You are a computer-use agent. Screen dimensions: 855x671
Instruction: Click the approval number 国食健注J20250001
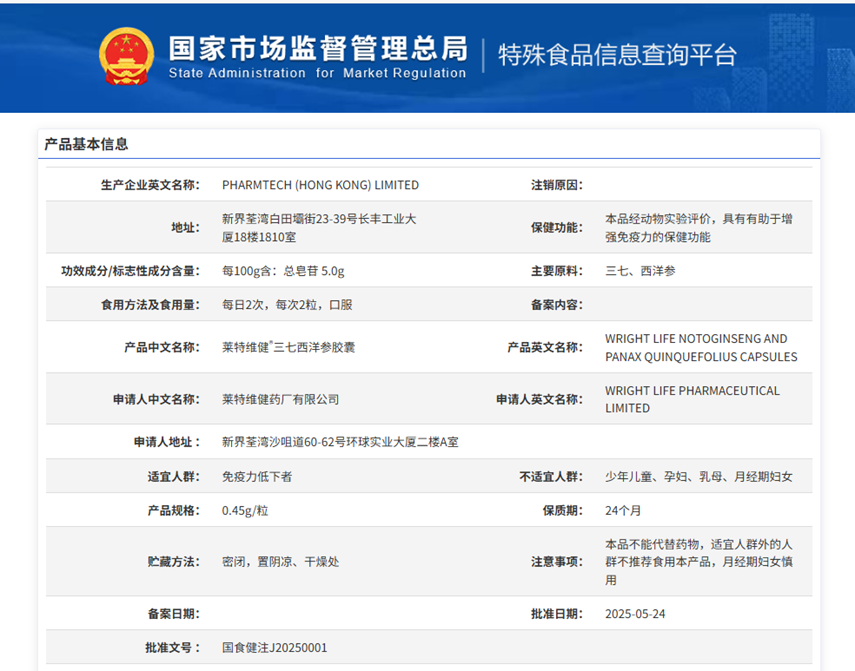(x=274, y=648)
